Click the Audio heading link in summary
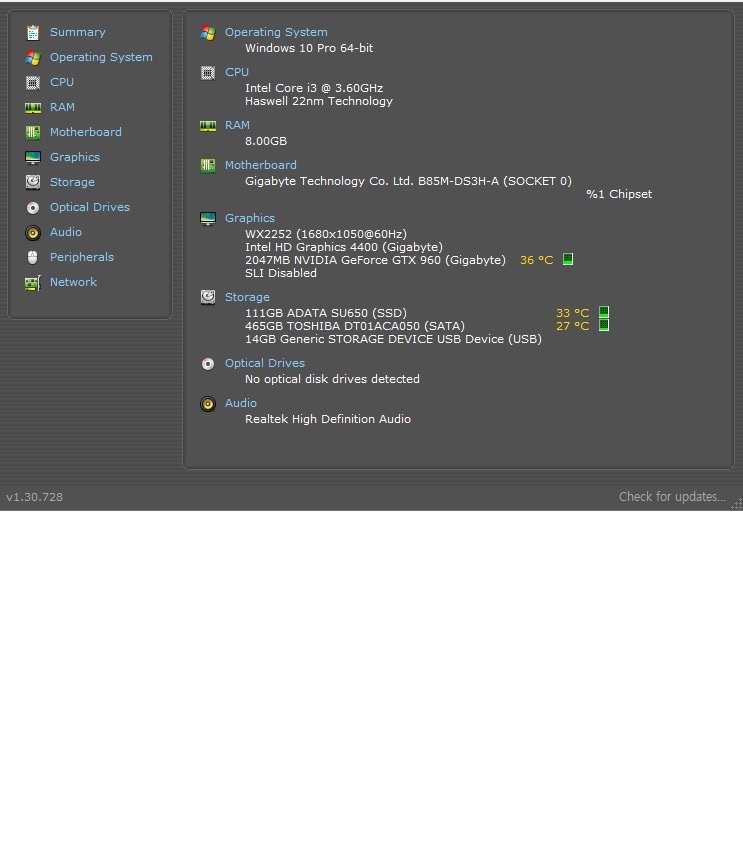Image resolution: width=743 pixels, height=860 pixels. tap(241, 403)
